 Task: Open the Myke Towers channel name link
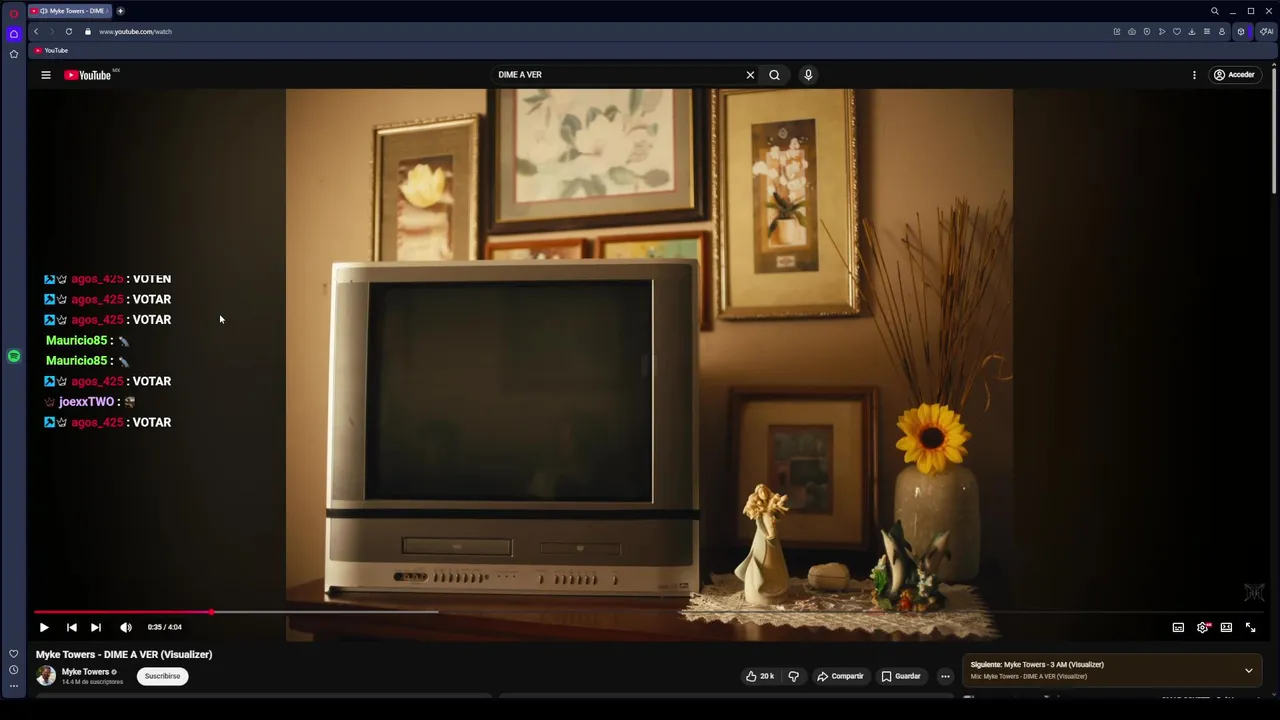86,672
